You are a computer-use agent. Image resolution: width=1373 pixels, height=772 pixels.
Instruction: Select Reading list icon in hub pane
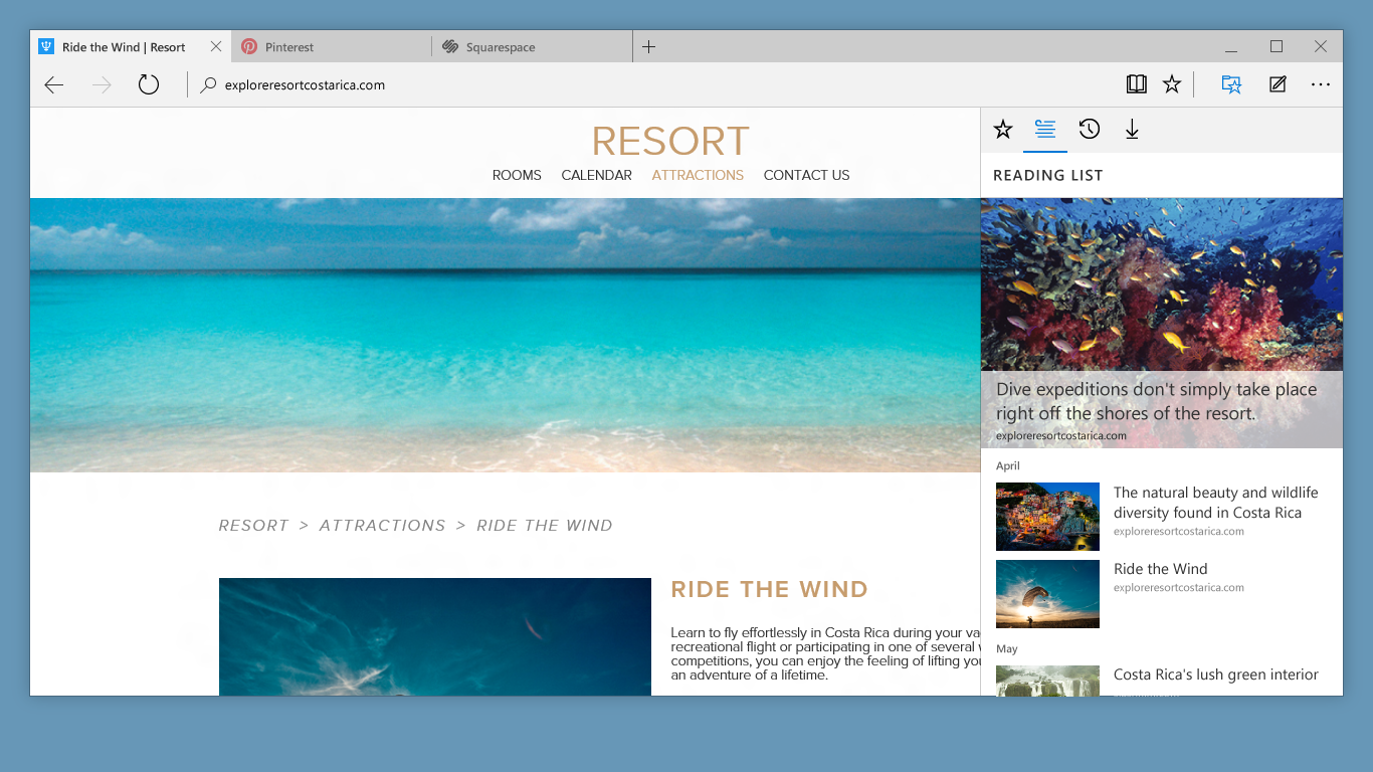point(1045,129)
